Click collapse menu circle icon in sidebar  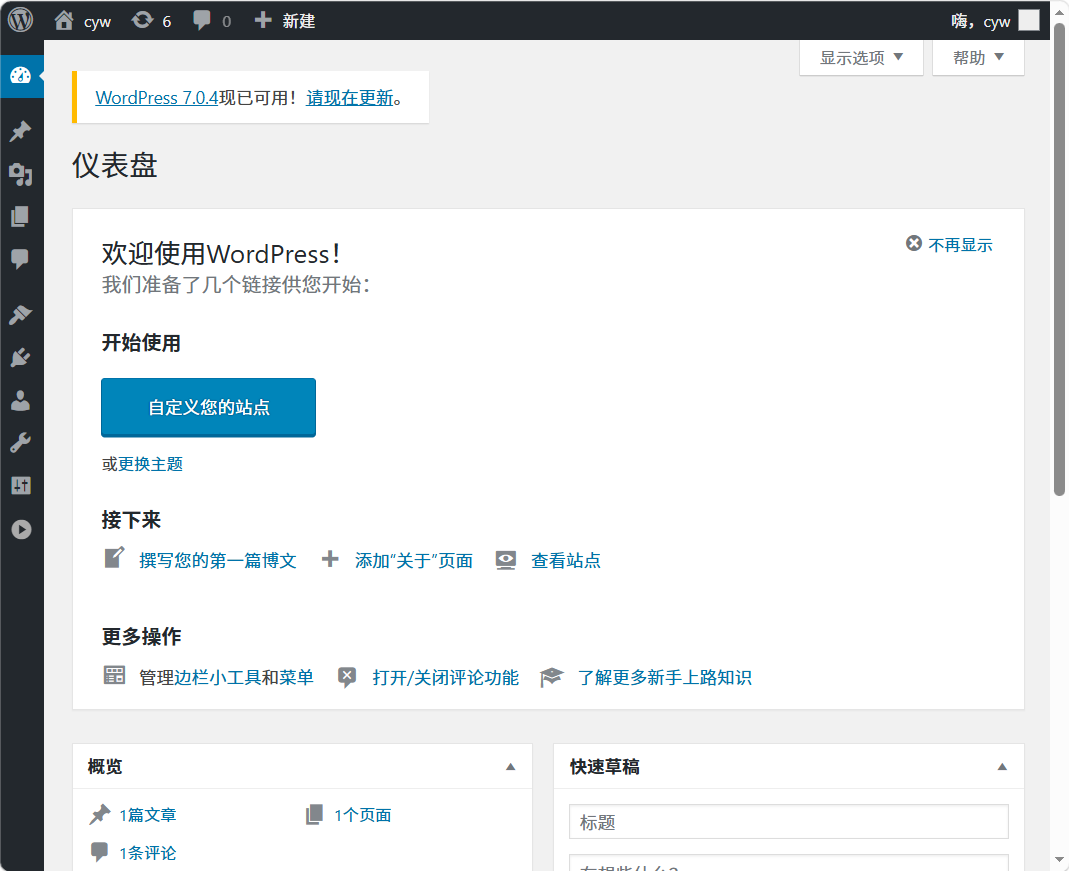click(21, 530)
